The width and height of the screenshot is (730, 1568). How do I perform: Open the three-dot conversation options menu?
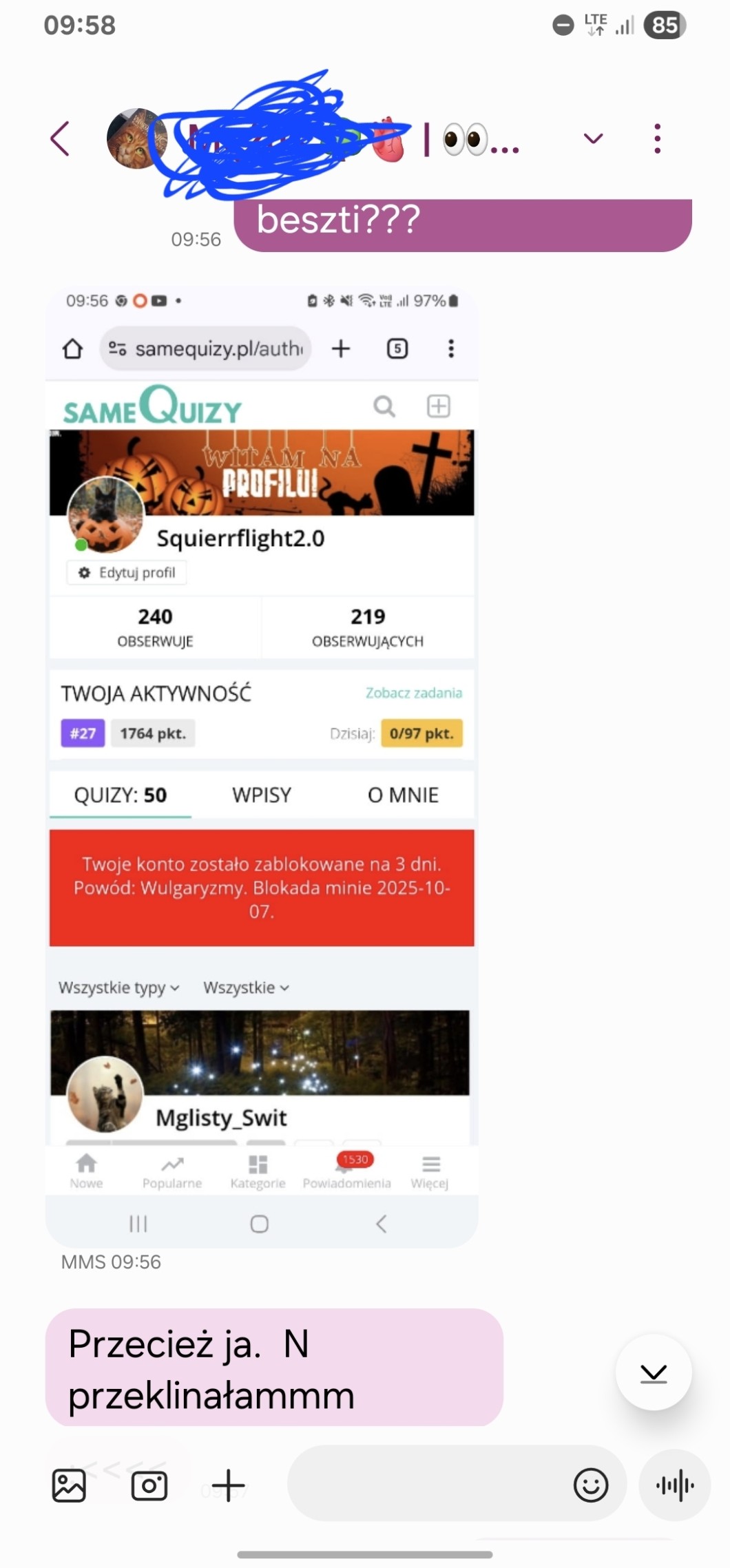[658, 138]
